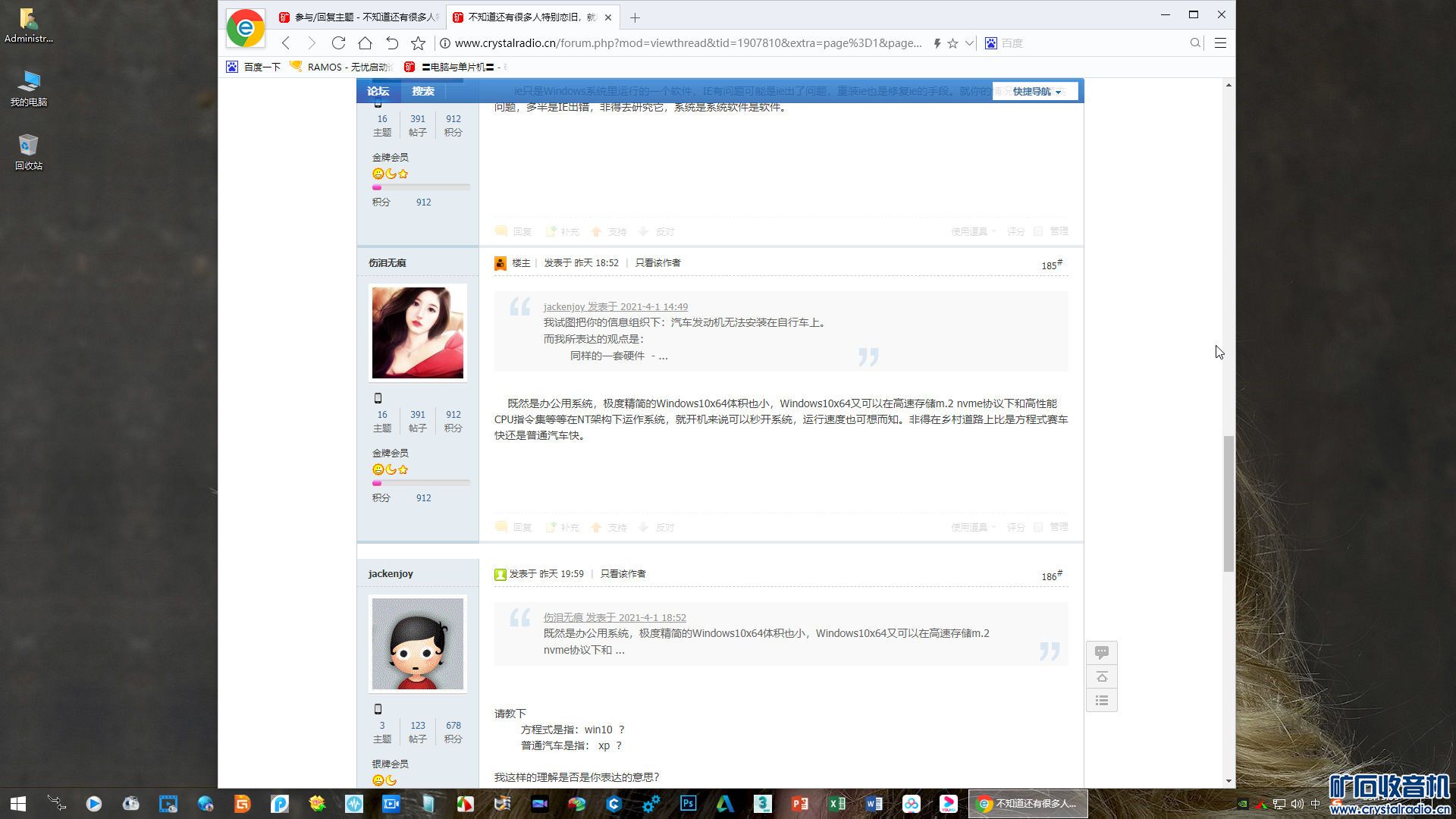Image resolution: width=1456 pixels, height=819 pixels.
Task: Open PowerPoint from the taskbar
Action: pyautogui.click(x=799, y=804)
